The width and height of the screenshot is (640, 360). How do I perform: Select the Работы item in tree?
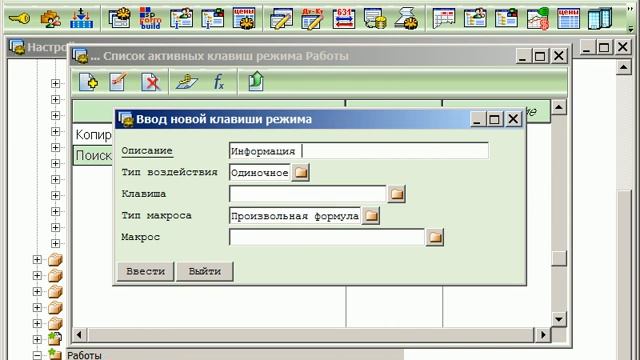pos(84,355)
